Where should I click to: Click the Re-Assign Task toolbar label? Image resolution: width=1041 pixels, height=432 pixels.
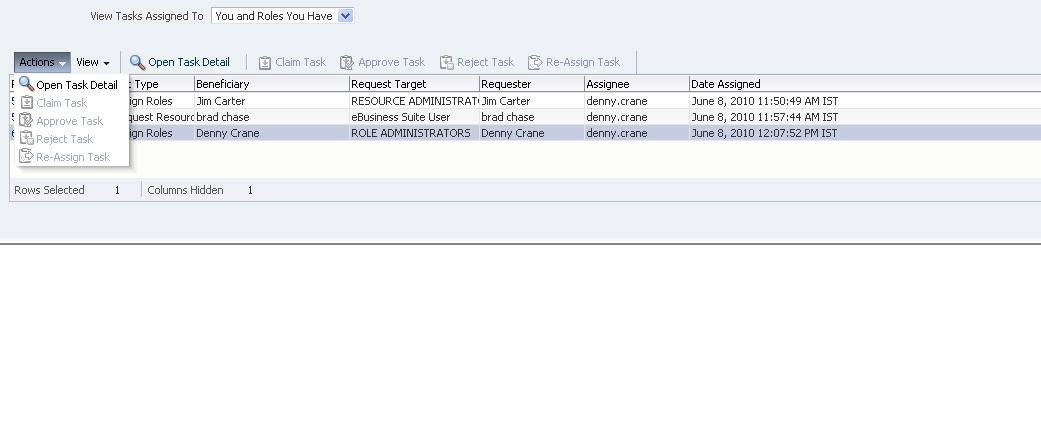(x=583, y=62)
